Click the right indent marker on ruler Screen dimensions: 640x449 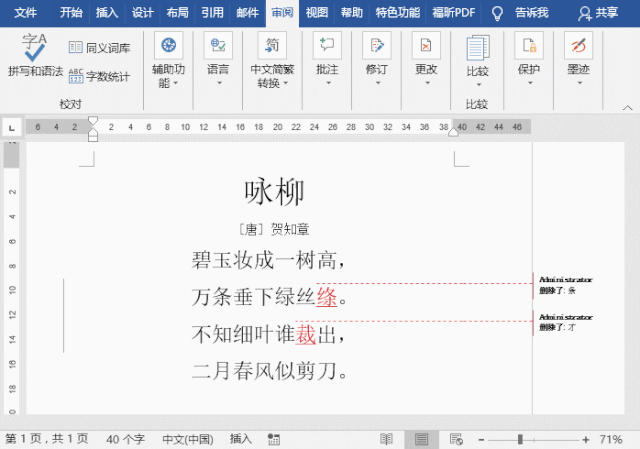(x=453, y=132)
